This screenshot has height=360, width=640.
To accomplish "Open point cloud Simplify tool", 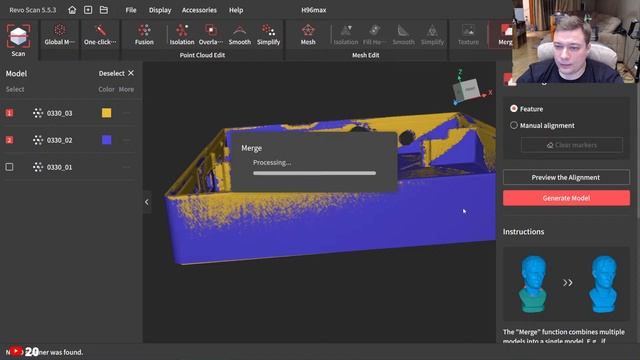I will pyautogui.click(x=269, y=35).
